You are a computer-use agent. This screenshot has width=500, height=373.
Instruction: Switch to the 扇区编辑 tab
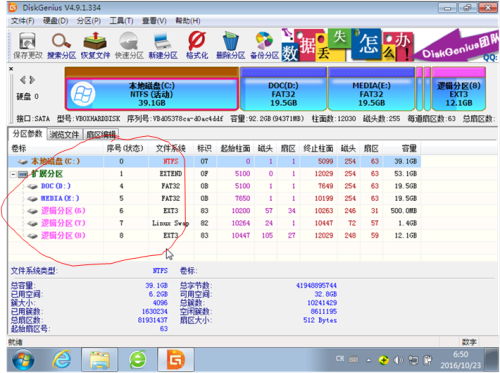[x=101, y=134]
